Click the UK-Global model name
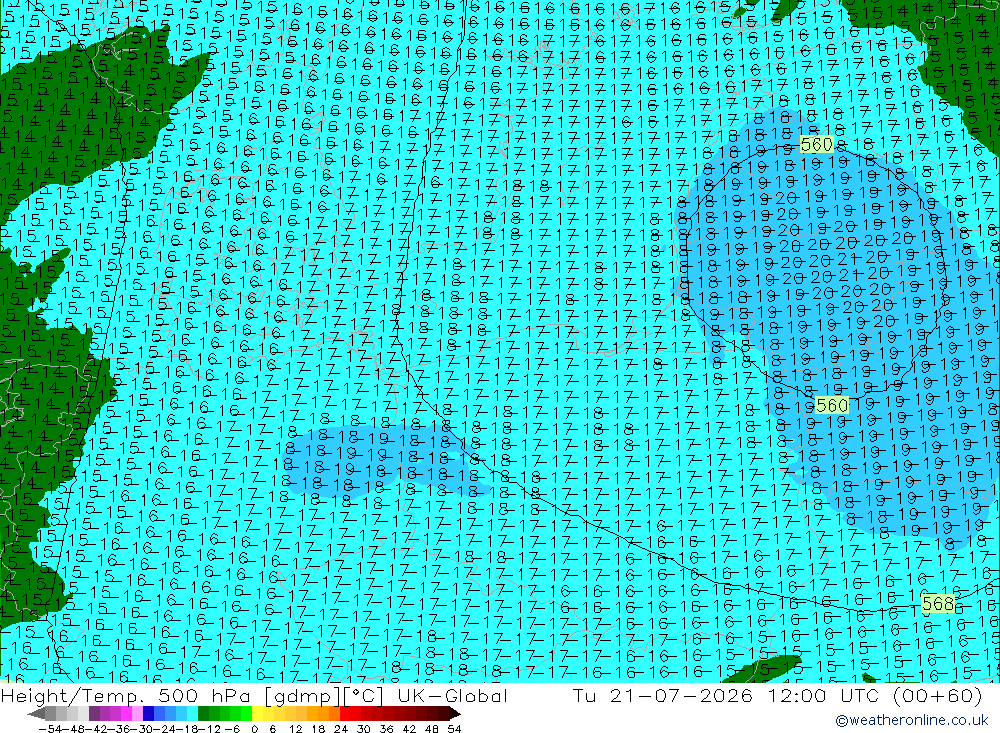The width and height of the screenshot is (1000, 733). coord(452,695)
